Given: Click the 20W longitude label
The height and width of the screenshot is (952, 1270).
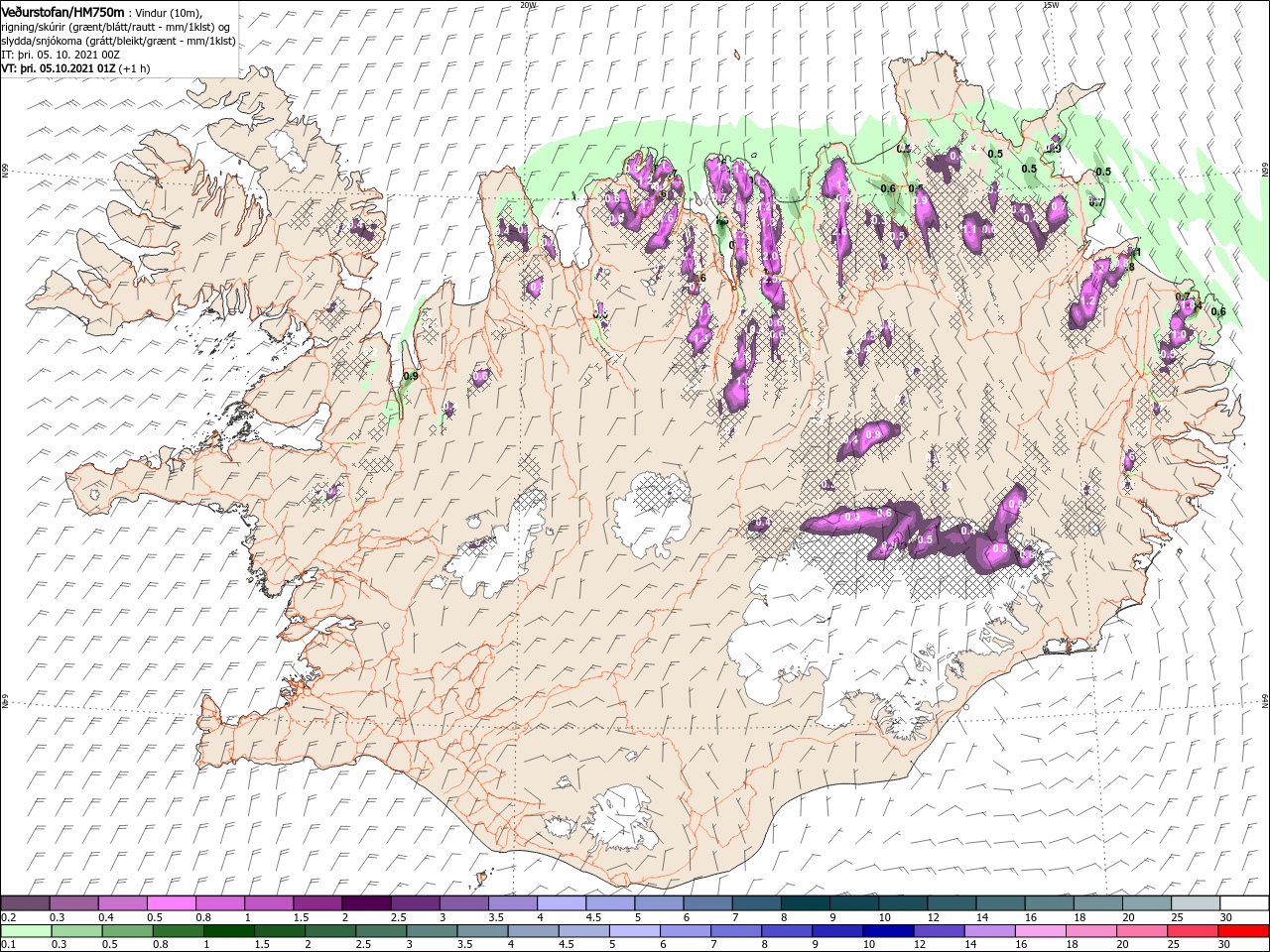Looking at the screenshot, I should (528, 4).
